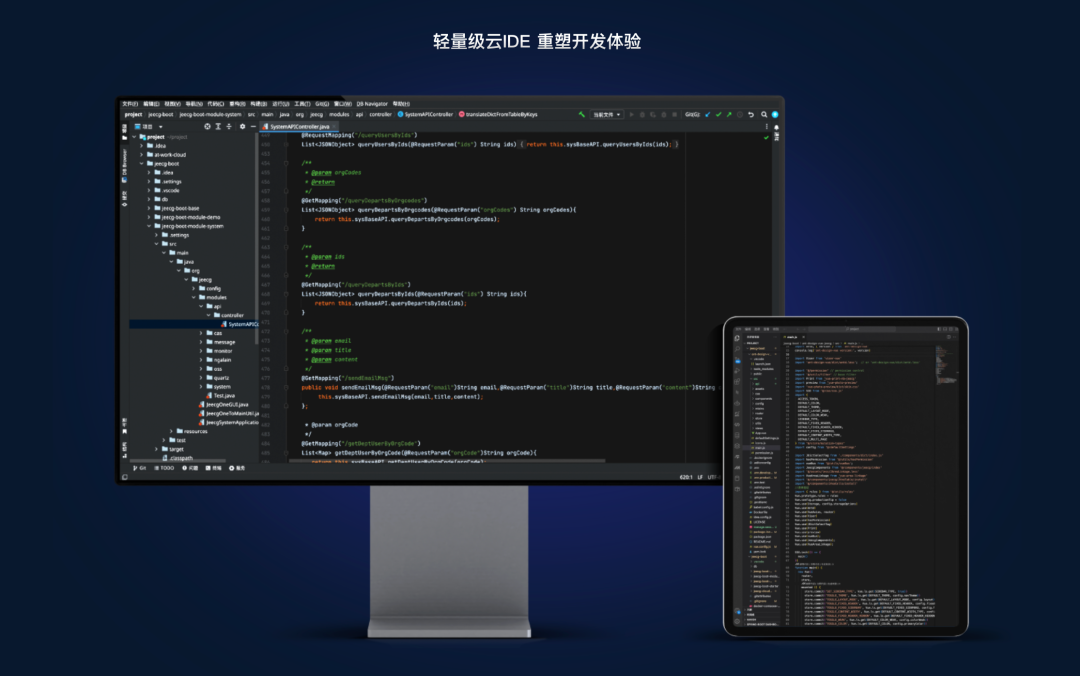Expand the db folder
The image size is (1080, 676).
149,199
